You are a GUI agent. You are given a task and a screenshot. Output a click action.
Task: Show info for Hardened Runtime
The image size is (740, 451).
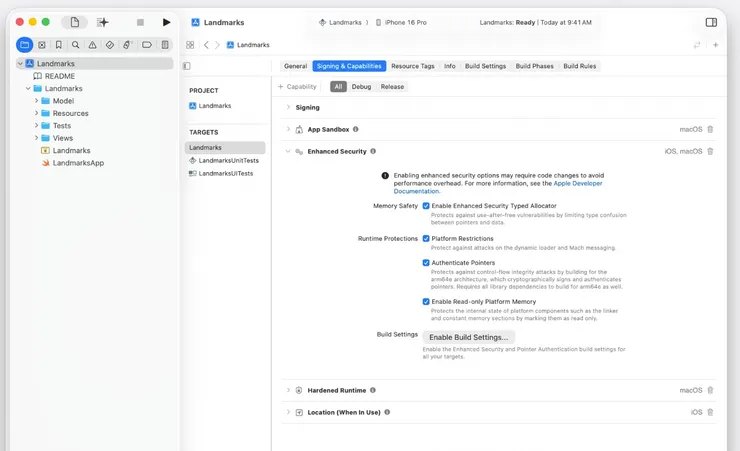pyautogui.click(x=372, y=390)
